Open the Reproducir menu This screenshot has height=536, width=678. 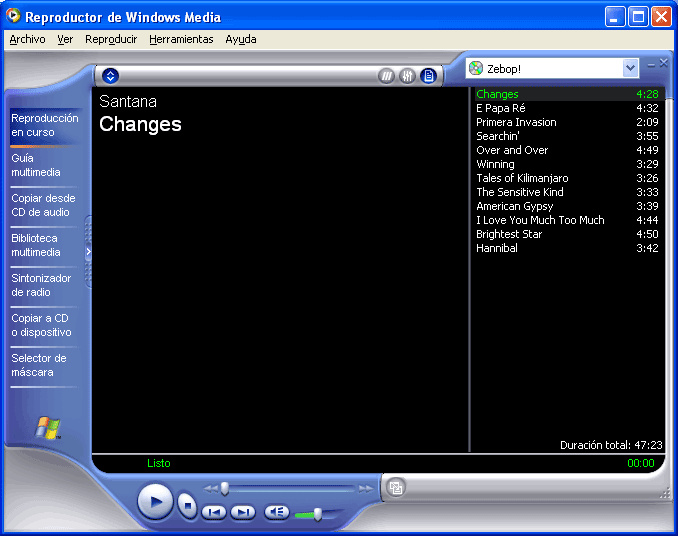[x=111, y=39]
